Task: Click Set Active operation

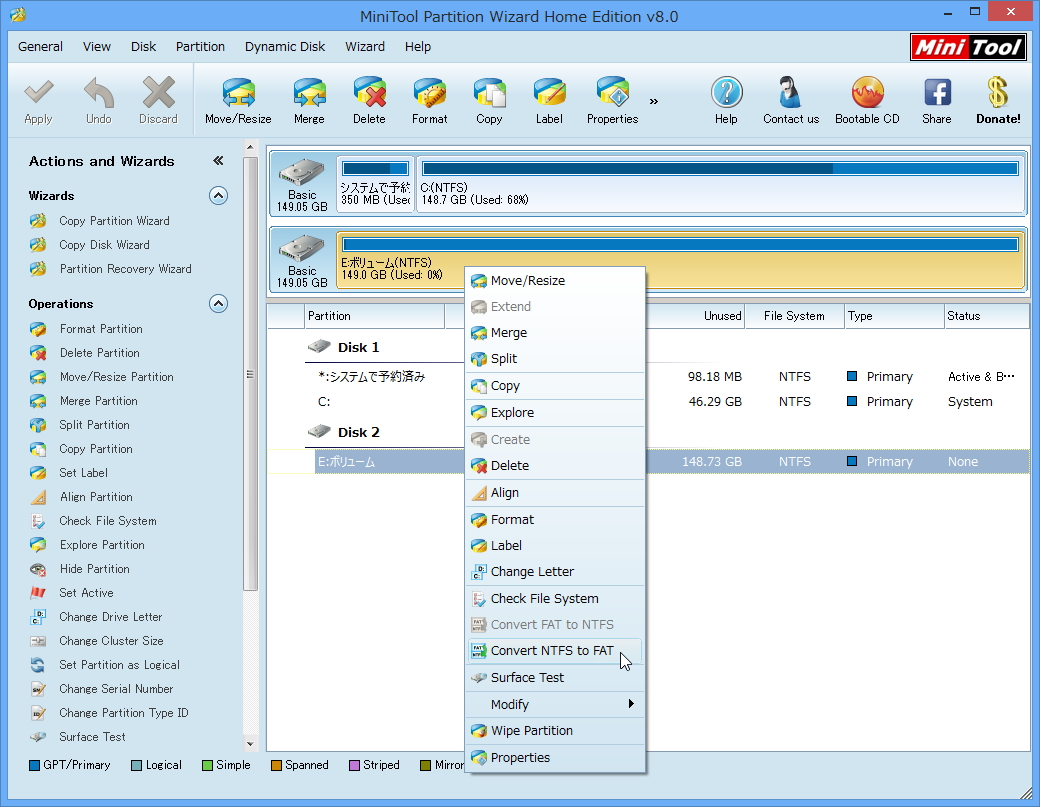Action: (x=86, y=593)
